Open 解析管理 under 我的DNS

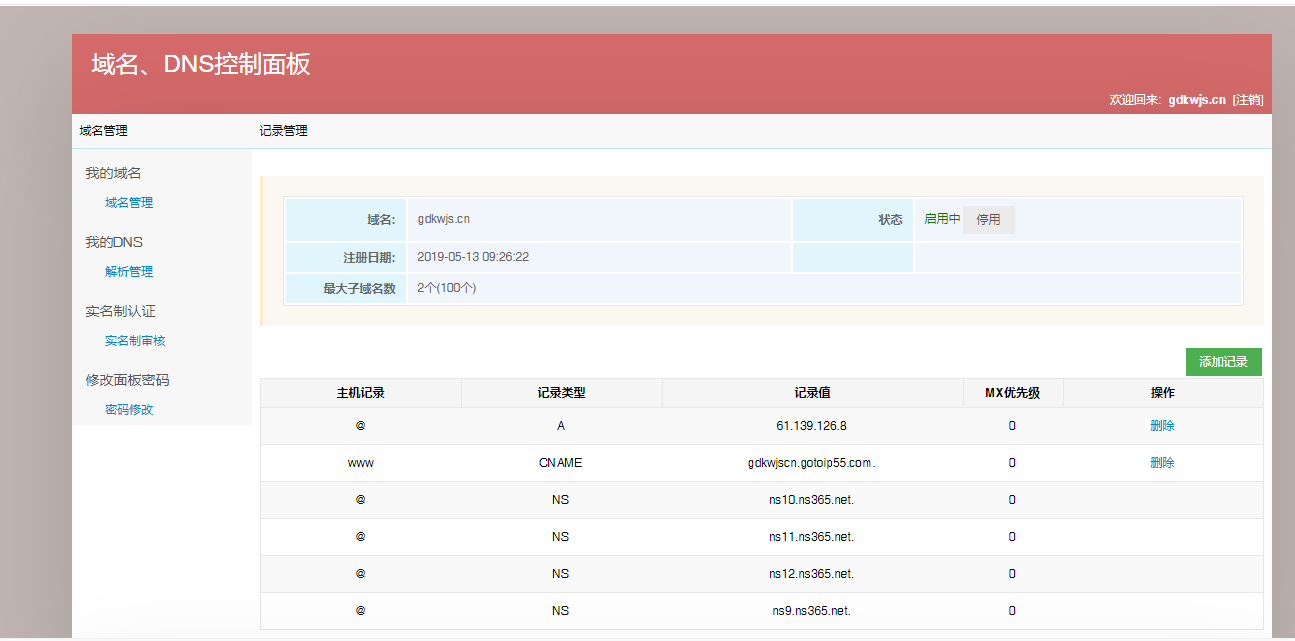pos(129,272)
